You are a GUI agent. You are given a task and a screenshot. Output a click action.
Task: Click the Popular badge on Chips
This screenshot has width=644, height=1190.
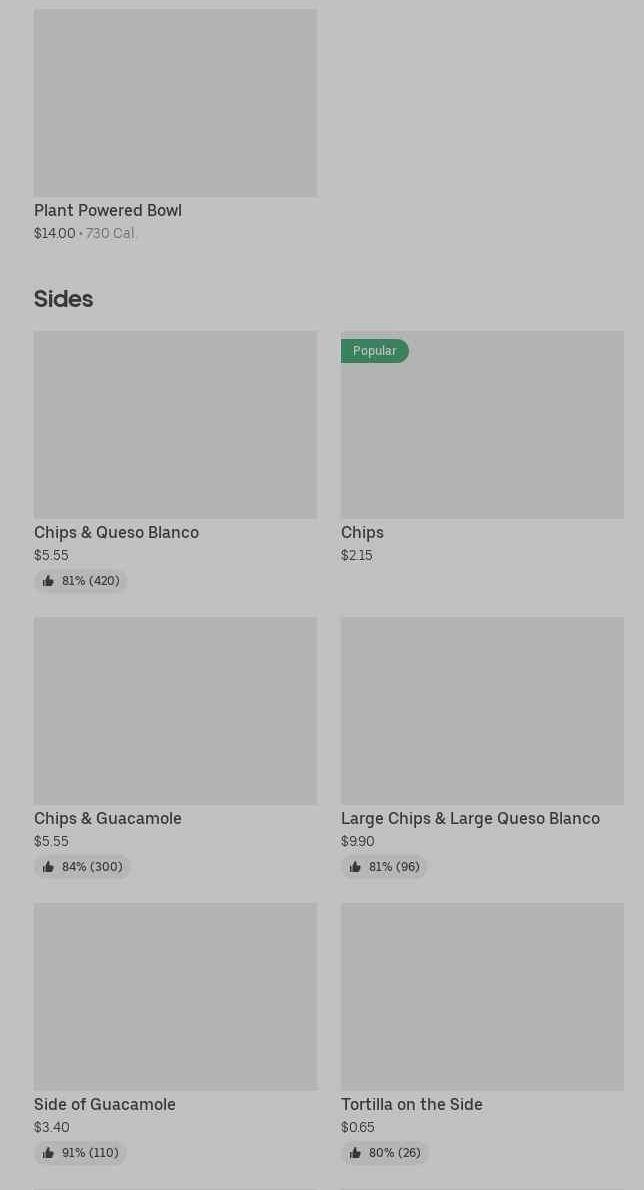tap(374, 351)
